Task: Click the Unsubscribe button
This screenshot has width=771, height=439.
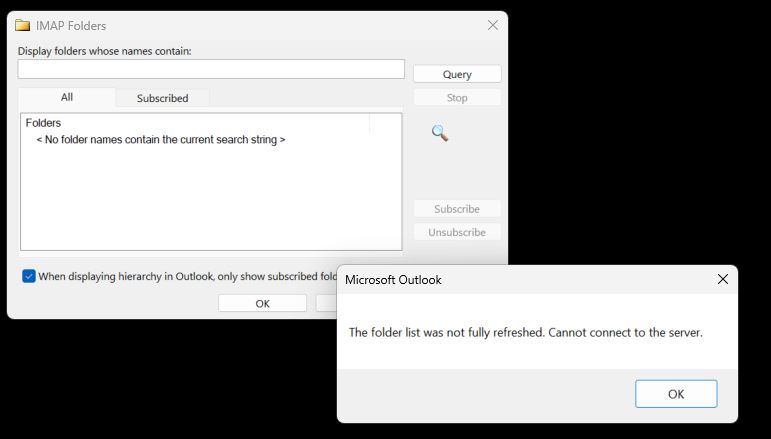Action: pos(457,232)
